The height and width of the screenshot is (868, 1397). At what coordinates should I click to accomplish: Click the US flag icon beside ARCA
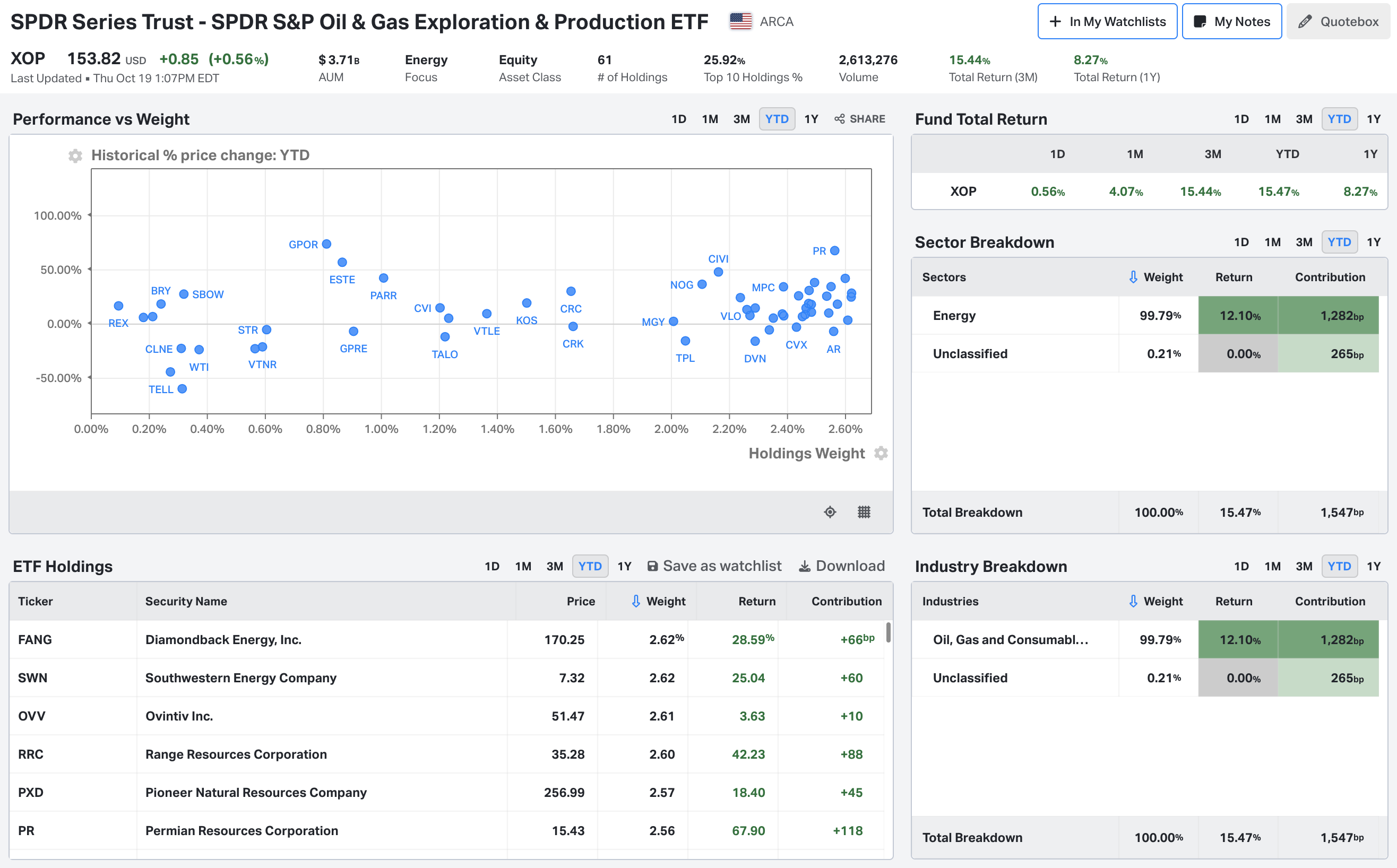741,22
